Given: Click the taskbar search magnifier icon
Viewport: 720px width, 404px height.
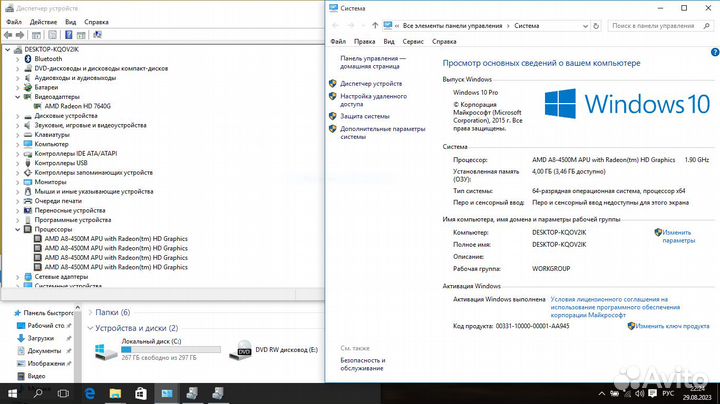Looking at the screenshot, I should click(x=38, y=393).
